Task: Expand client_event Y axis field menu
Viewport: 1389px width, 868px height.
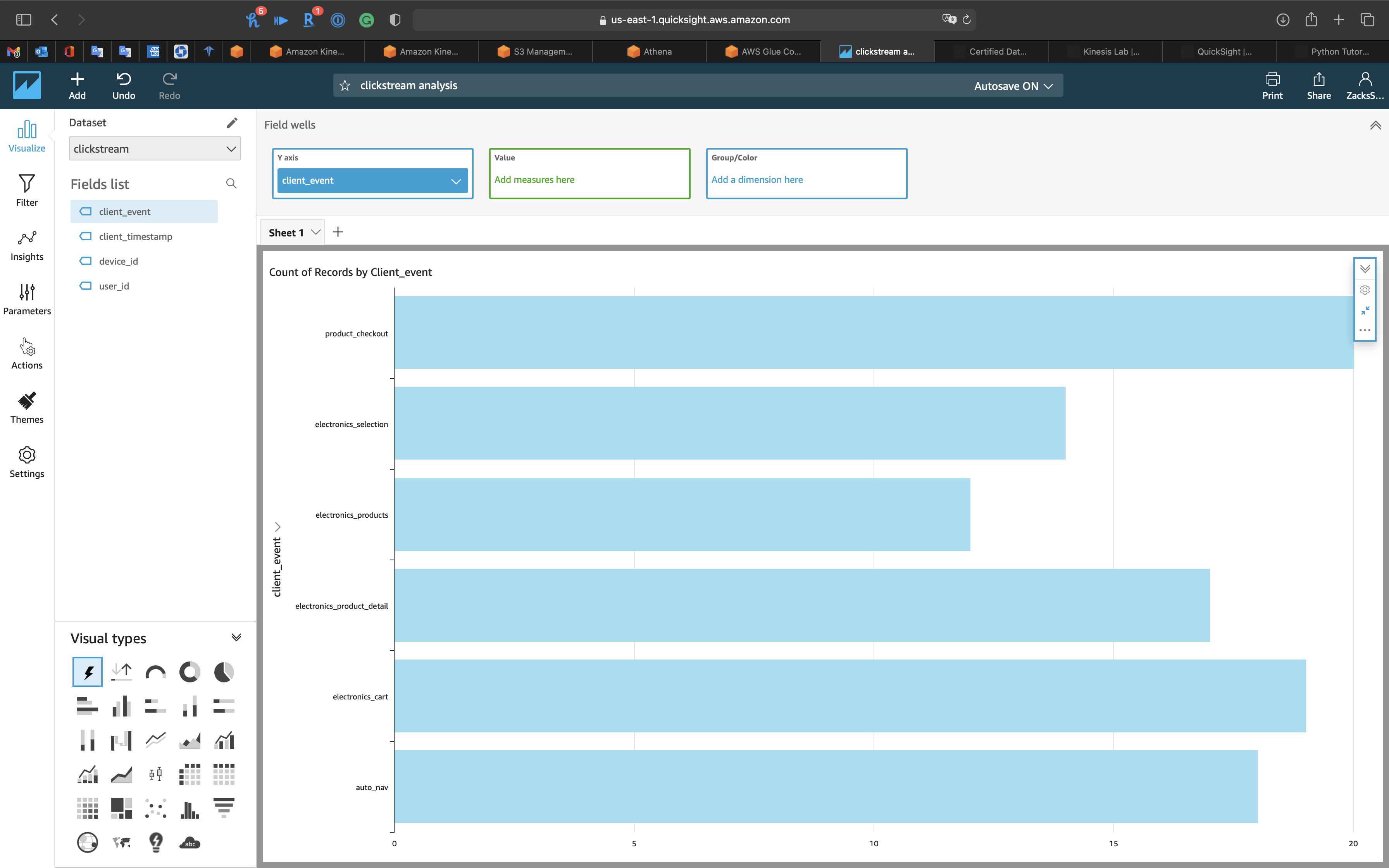Action: point(456,181)
